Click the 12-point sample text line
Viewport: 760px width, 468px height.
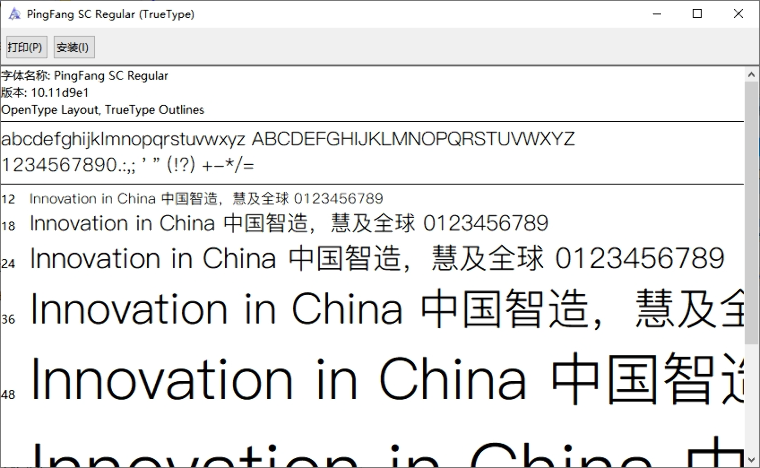(x=206, y=199)
